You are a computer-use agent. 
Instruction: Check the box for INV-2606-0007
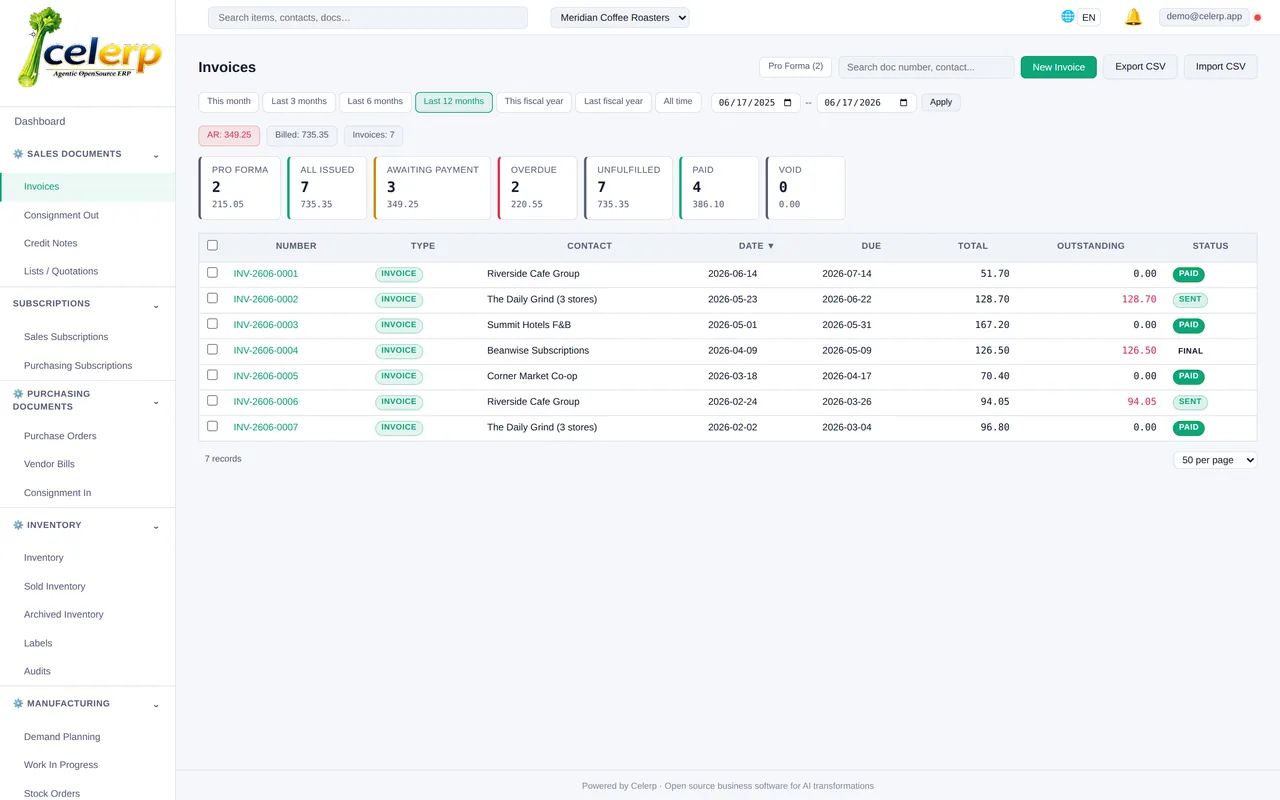(x=212, y=426)
